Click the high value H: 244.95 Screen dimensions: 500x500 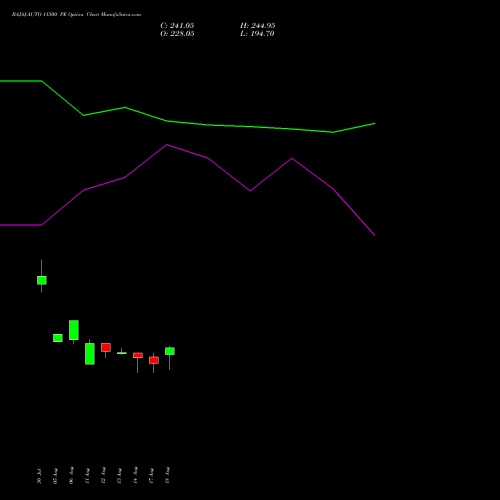(x=258, y=26)
